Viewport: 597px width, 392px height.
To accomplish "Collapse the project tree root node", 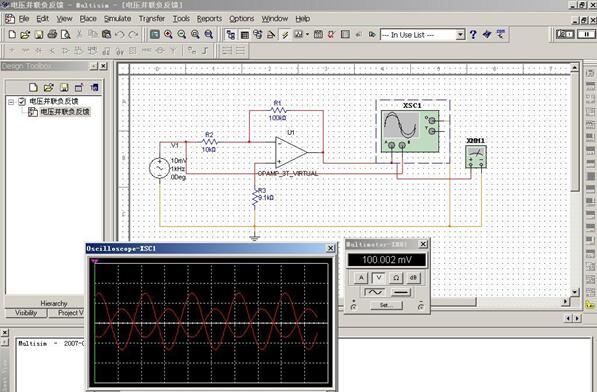I will click(x=11, y=102).
